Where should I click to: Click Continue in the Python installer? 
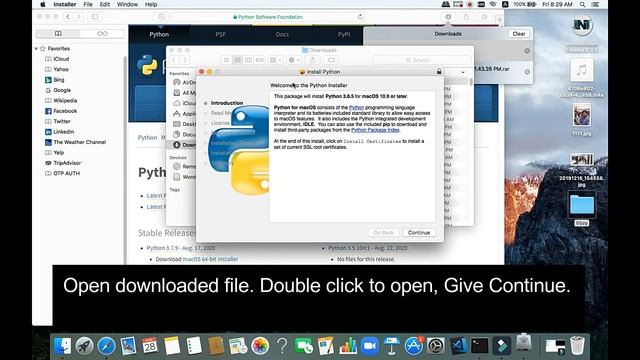click(x=419, y=233)
